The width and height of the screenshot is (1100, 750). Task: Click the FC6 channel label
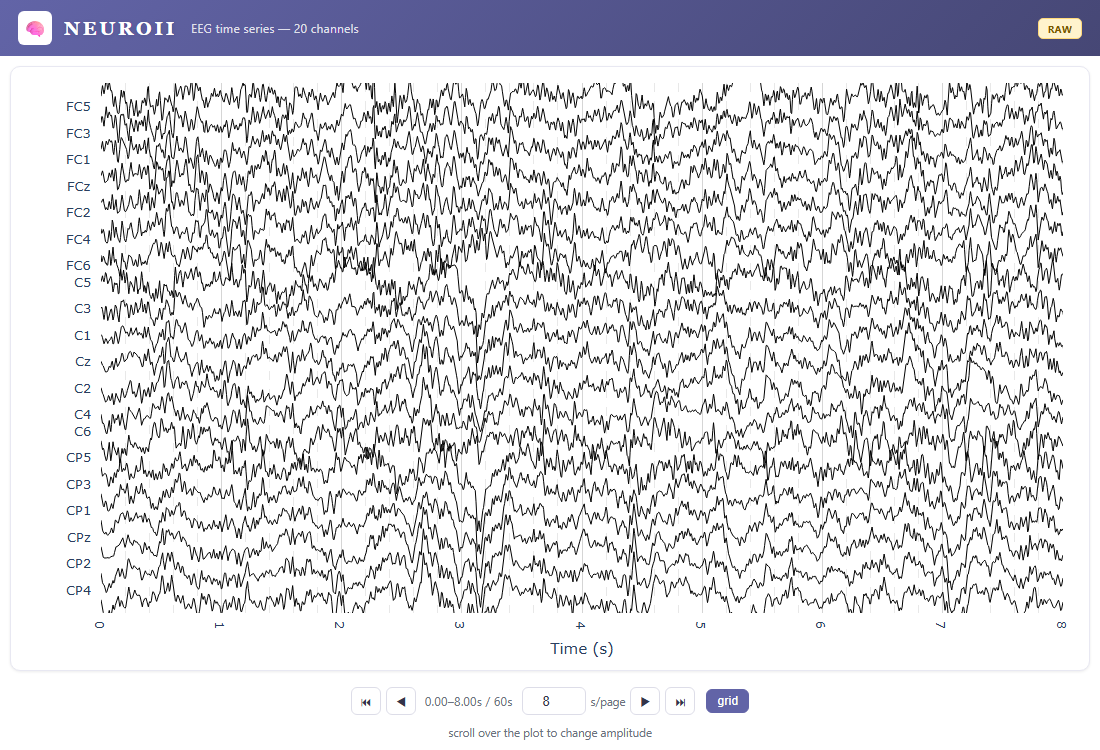pos(78,266)
